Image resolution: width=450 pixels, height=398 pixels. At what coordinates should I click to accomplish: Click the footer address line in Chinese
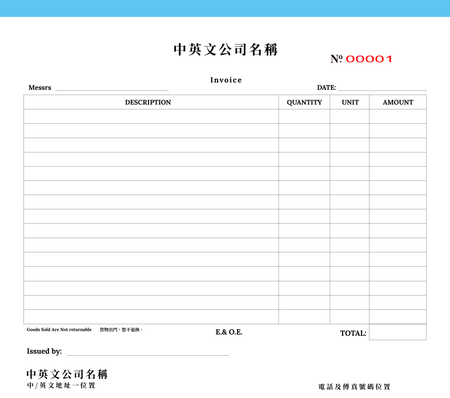[61, 385]
